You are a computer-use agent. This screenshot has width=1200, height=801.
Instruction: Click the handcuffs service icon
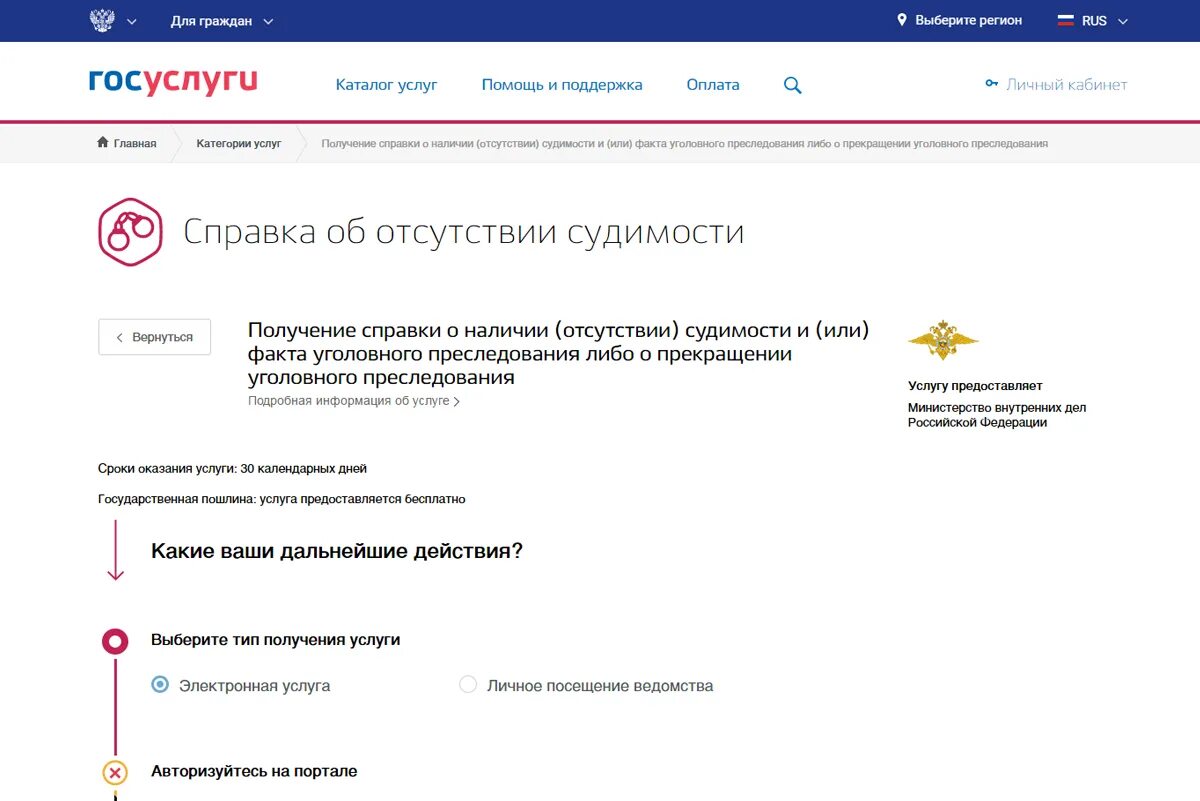[x=130, y=232]
